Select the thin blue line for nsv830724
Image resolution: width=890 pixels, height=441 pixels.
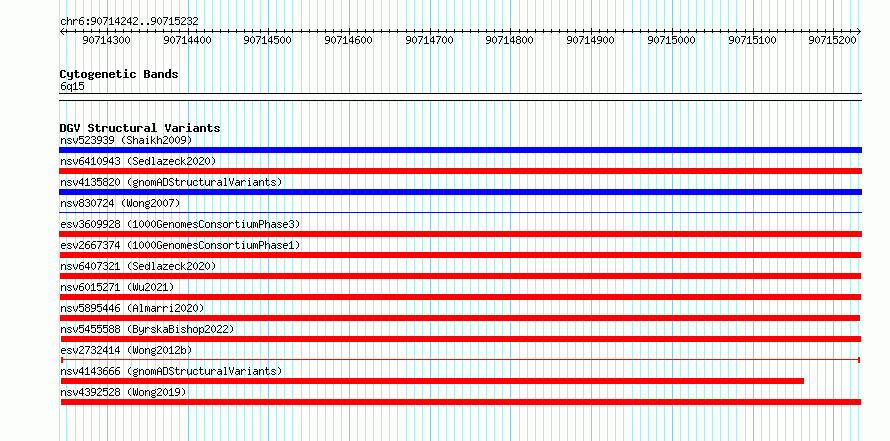pyautogui.click(x=460, y=213)
